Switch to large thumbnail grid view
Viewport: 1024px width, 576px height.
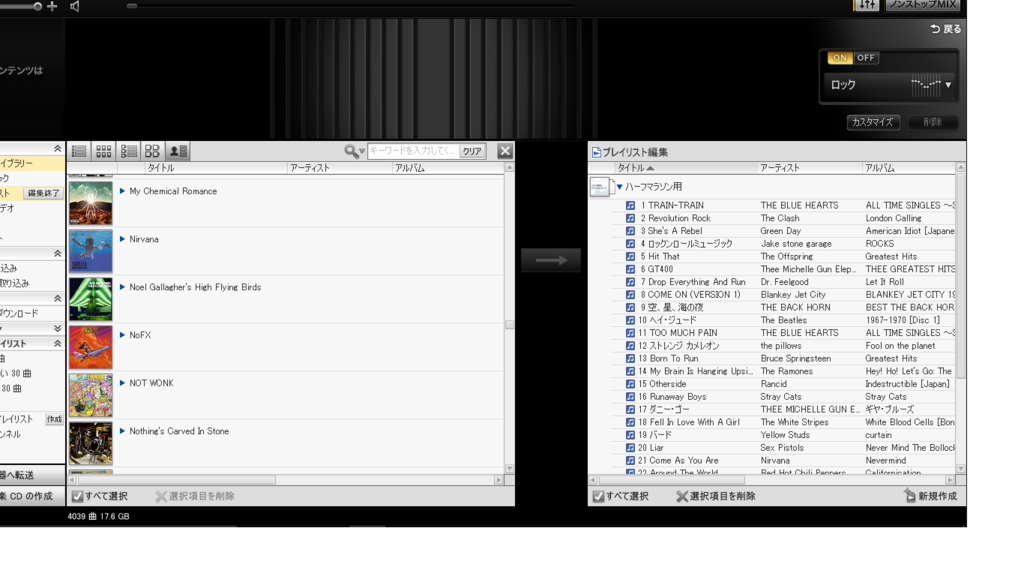click(152, 152)
